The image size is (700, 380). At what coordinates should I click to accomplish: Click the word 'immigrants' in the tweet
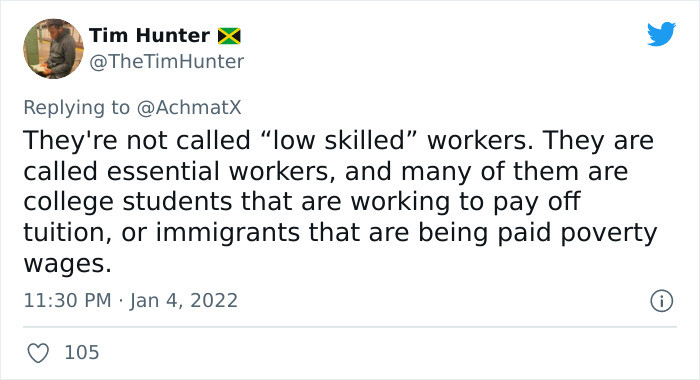pos(228,233)
